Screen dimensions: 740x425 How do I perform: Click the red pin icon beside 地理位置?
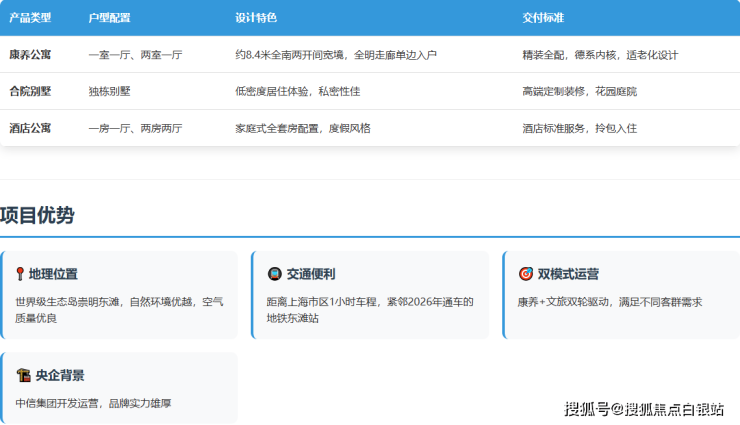coord(20,274)
